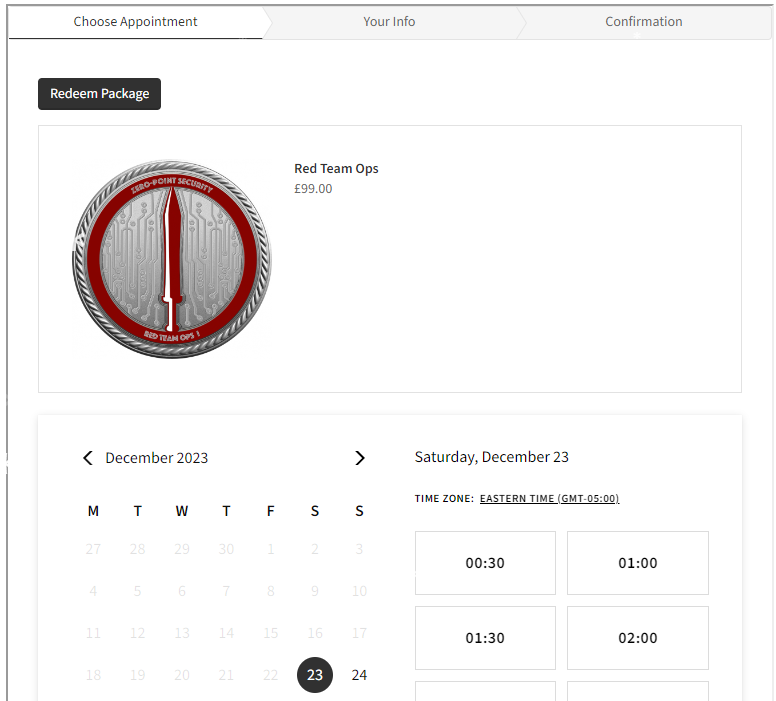Change the Eastern Time zone link

point(549,499)
